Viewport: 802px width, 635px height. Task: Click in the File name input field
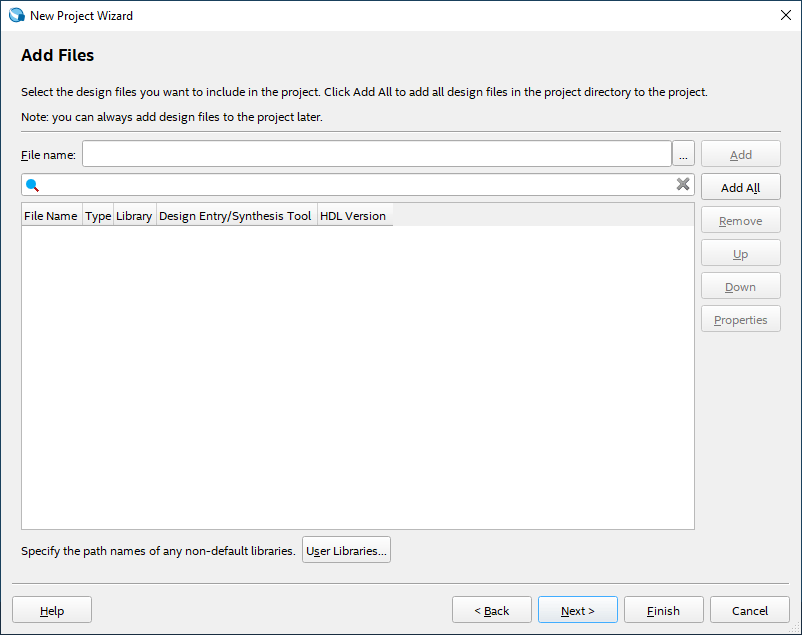pos(376,154)
